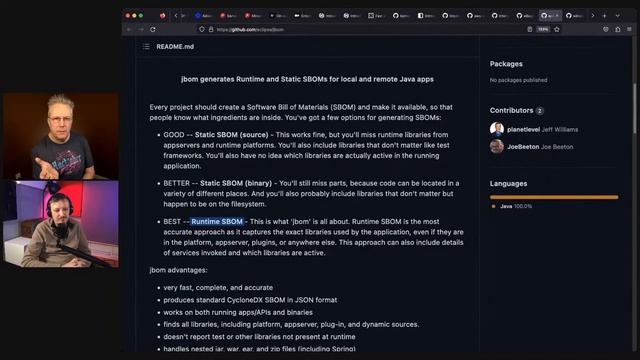Click the highlighted Runtime SBOM text
Viewport: 640px width, 360px height.
217,221
